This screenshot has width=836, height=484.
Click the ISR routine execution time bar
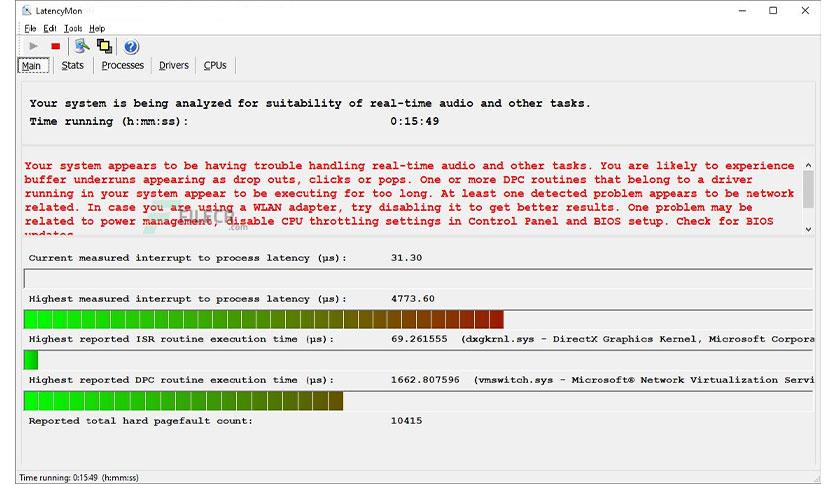point(418,360)
